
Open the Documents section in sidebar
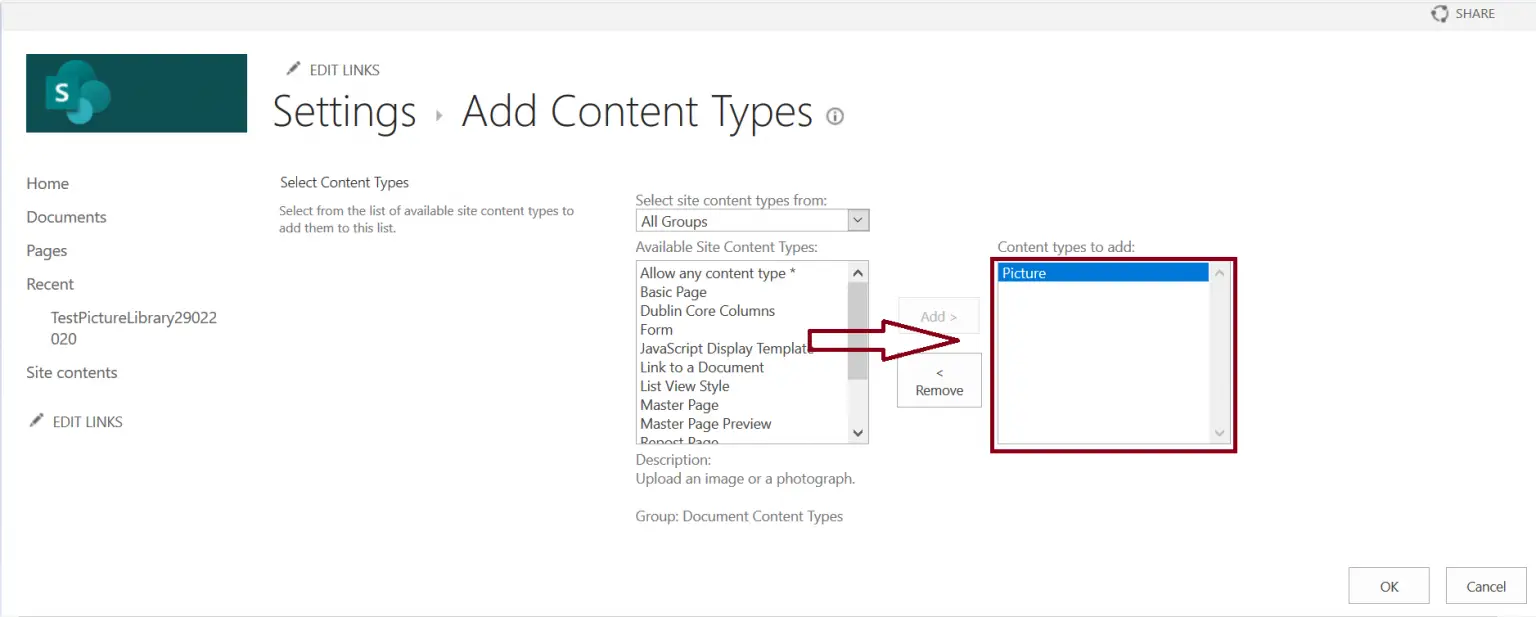click(x=66, y=216)
